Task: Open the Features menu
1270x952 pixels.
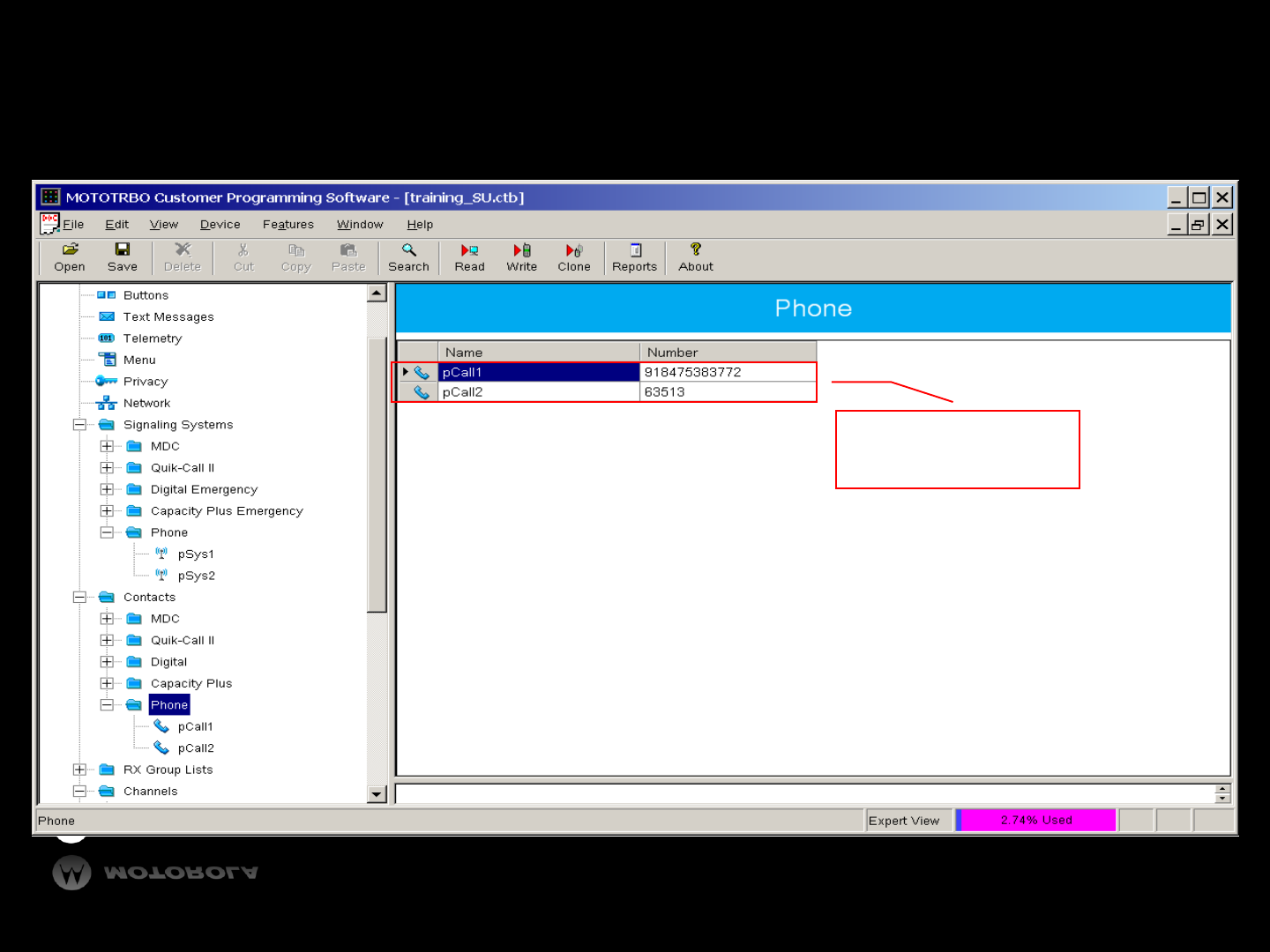Action: coord(288,225)
